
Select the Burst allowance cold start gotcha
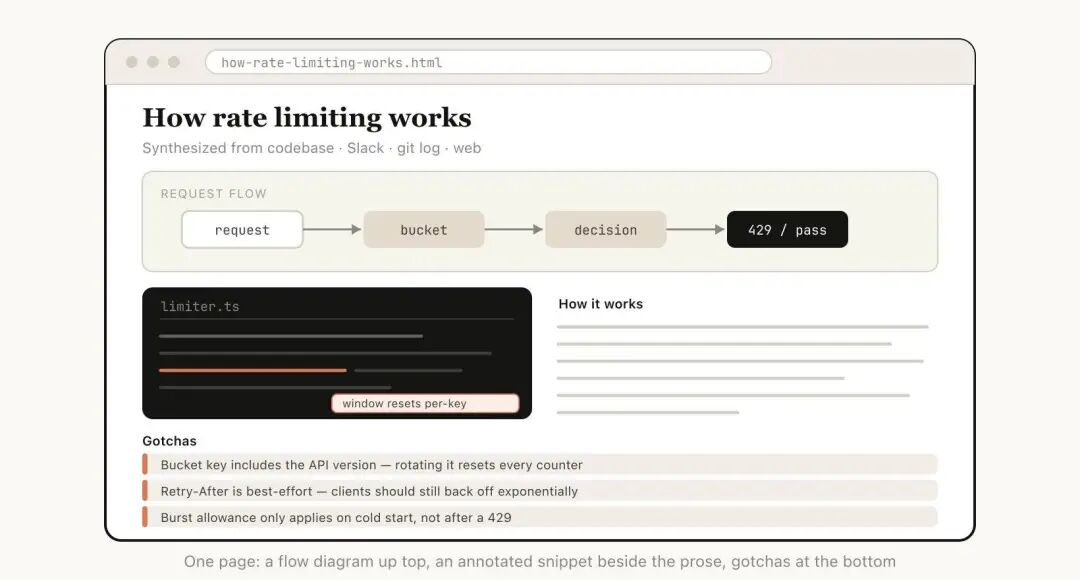point(540,517)
